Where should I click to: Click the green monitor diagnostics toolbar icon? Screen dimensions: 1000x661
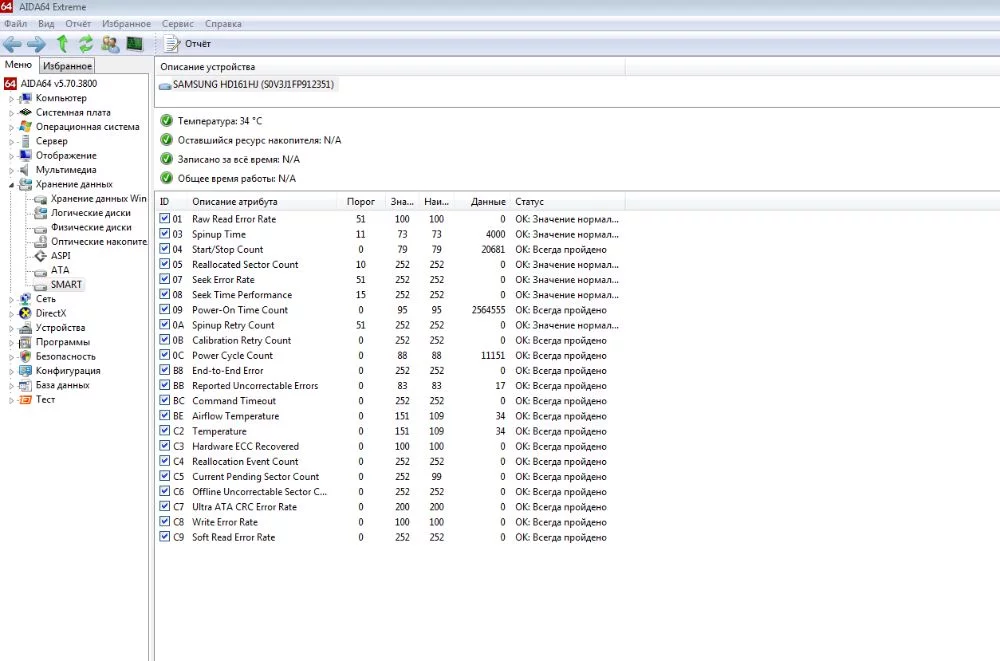pos(135,44)
